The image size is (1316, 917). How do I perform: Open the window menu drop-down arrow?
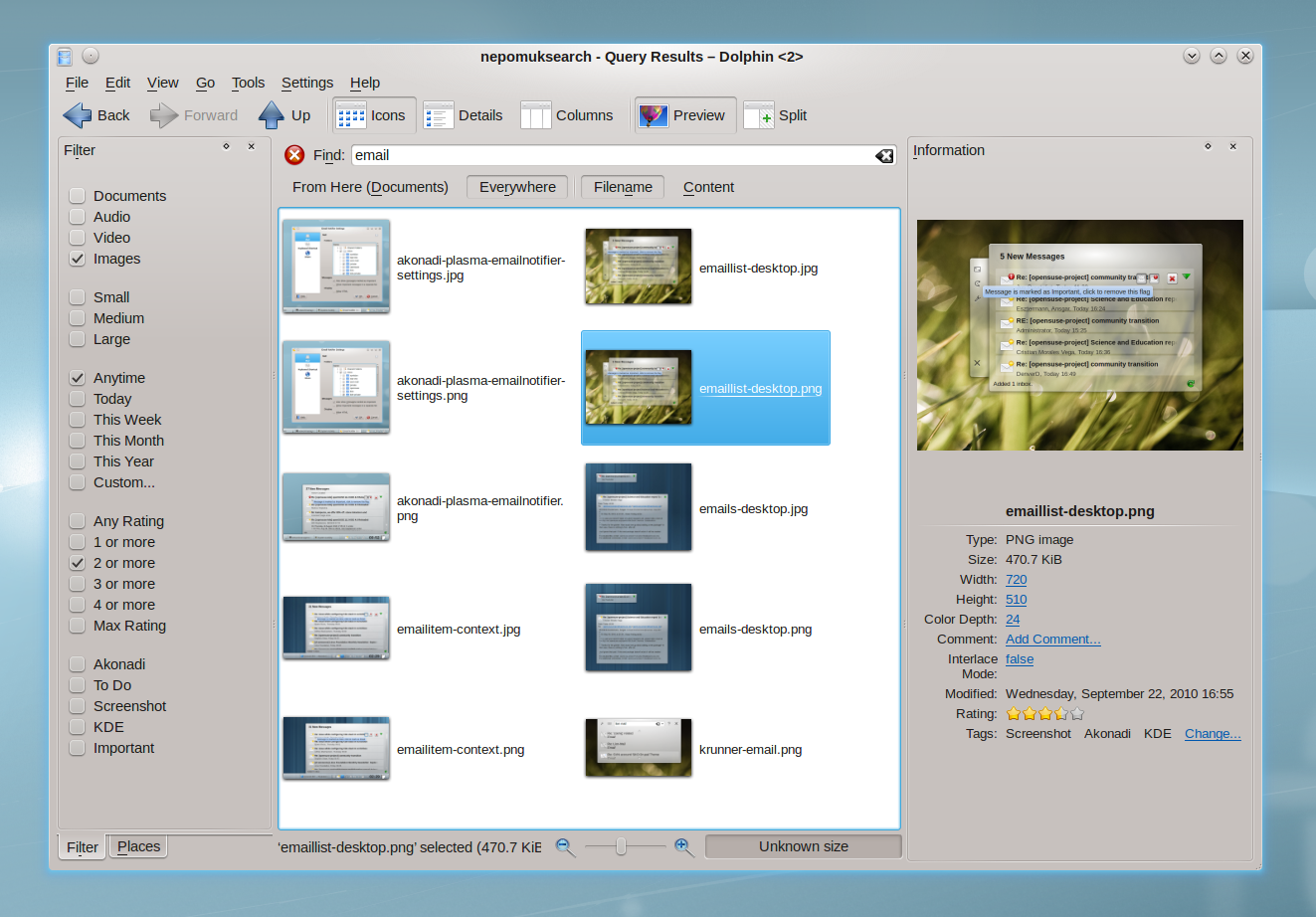[x=1192, y=57]
